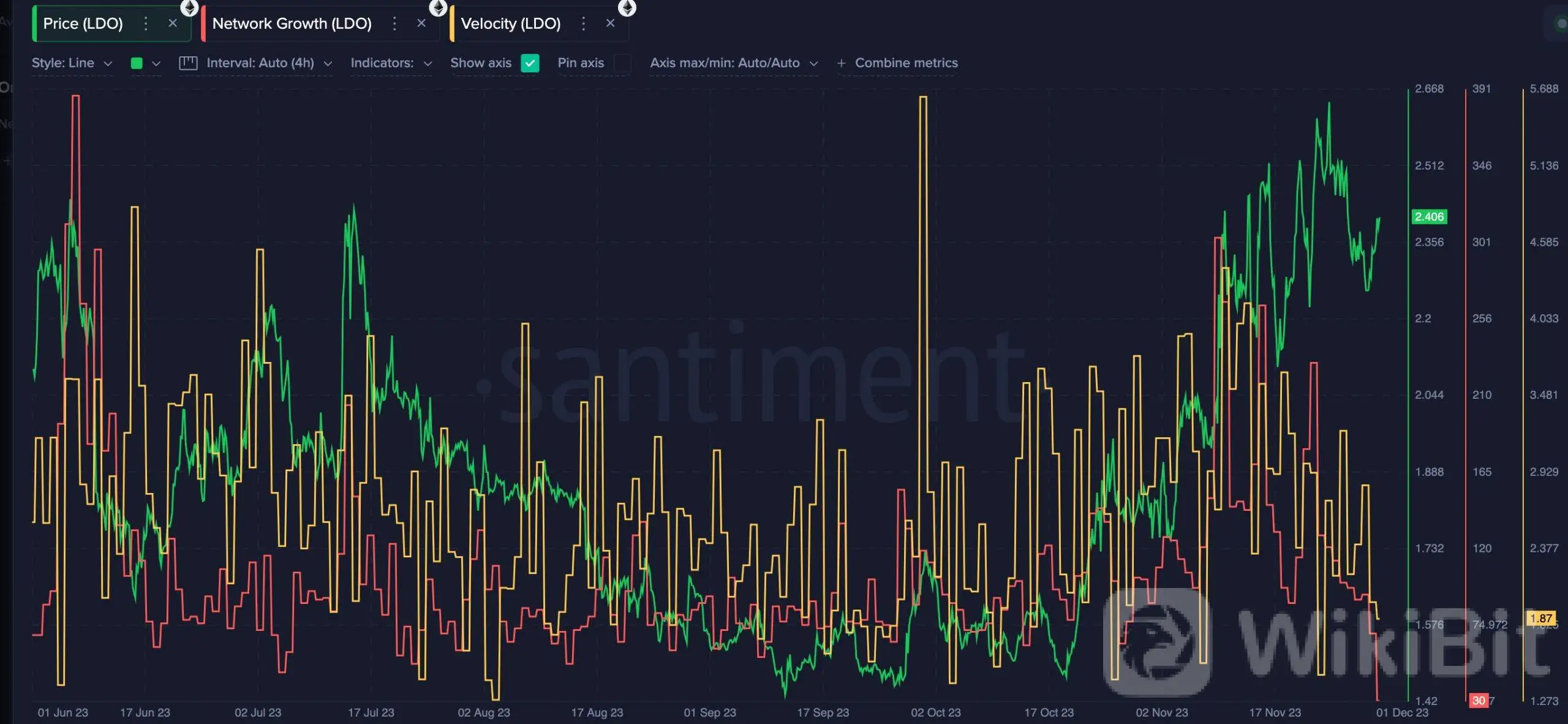This screenshot has height=724, width=1568.
Task: Click Ethereum icon above Velocity (LDO) tab
Action: (627, 7)
